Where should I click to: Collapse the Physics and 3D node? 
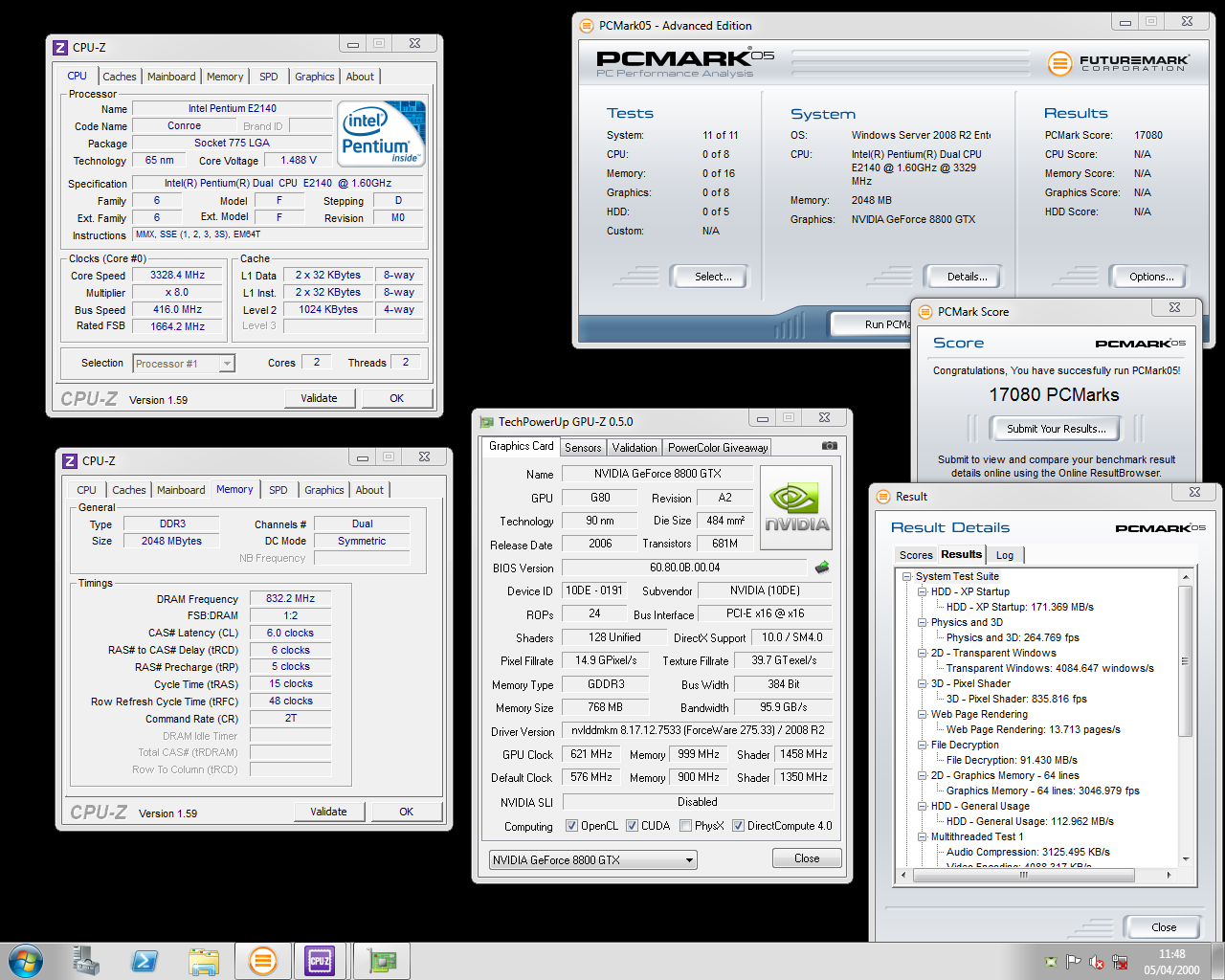point(922,622)
